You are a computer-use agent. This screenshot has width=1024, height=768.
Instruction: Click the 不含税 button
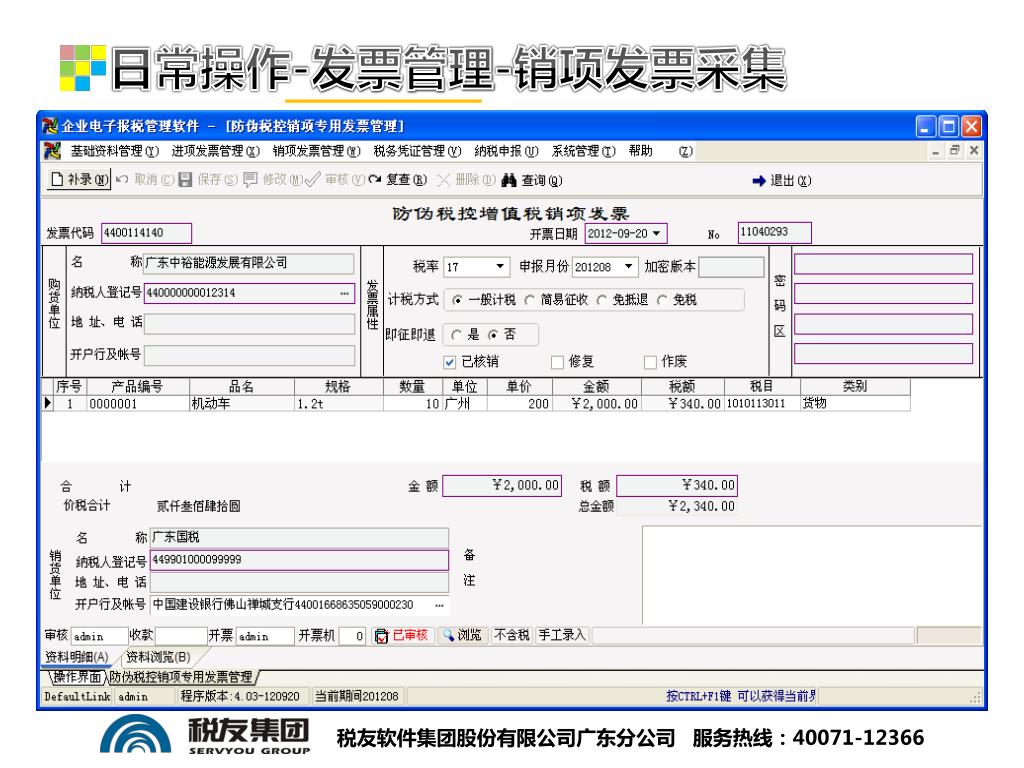[512, 635]
